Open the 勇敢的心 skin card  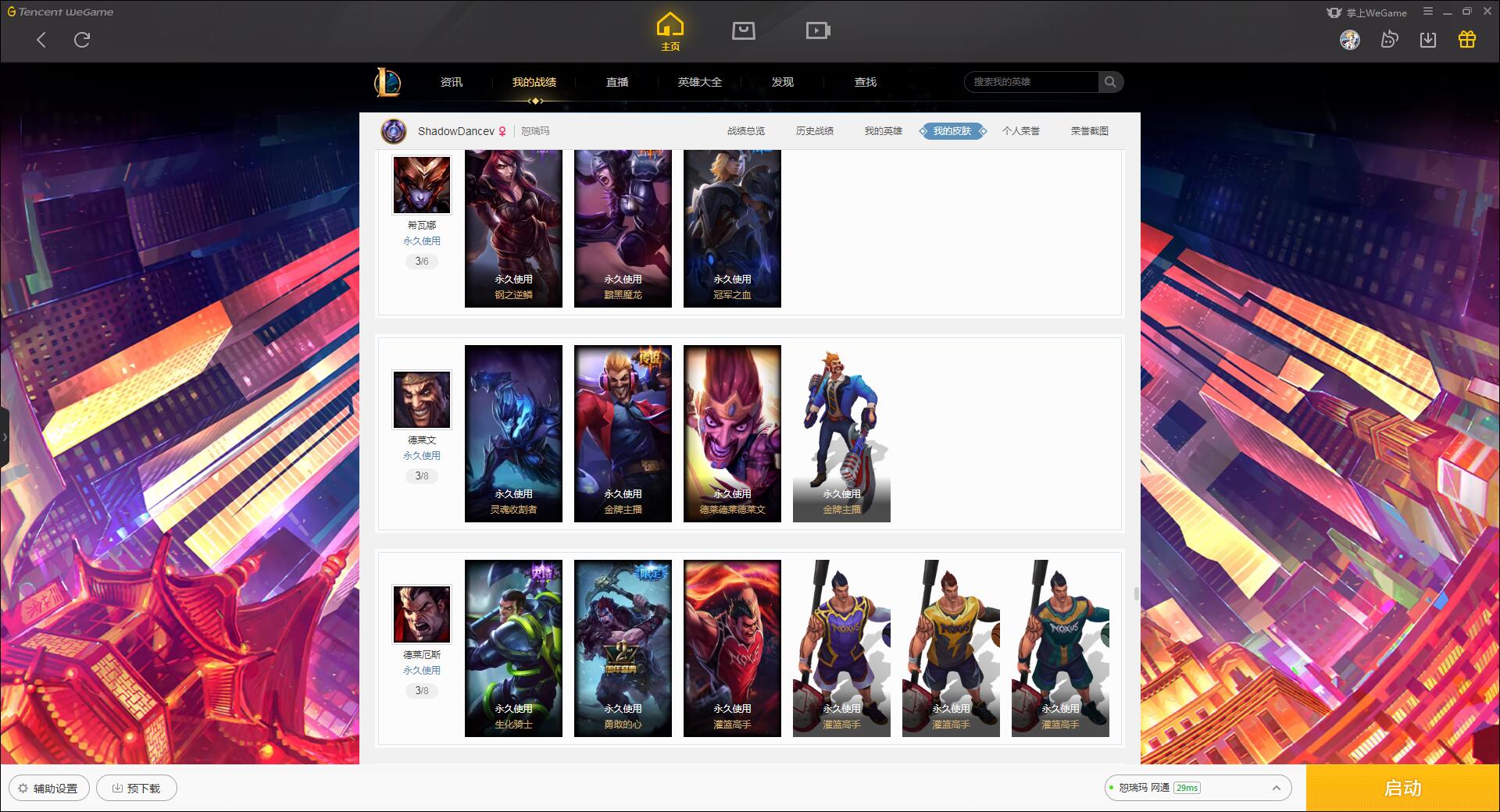pos(623,648)
